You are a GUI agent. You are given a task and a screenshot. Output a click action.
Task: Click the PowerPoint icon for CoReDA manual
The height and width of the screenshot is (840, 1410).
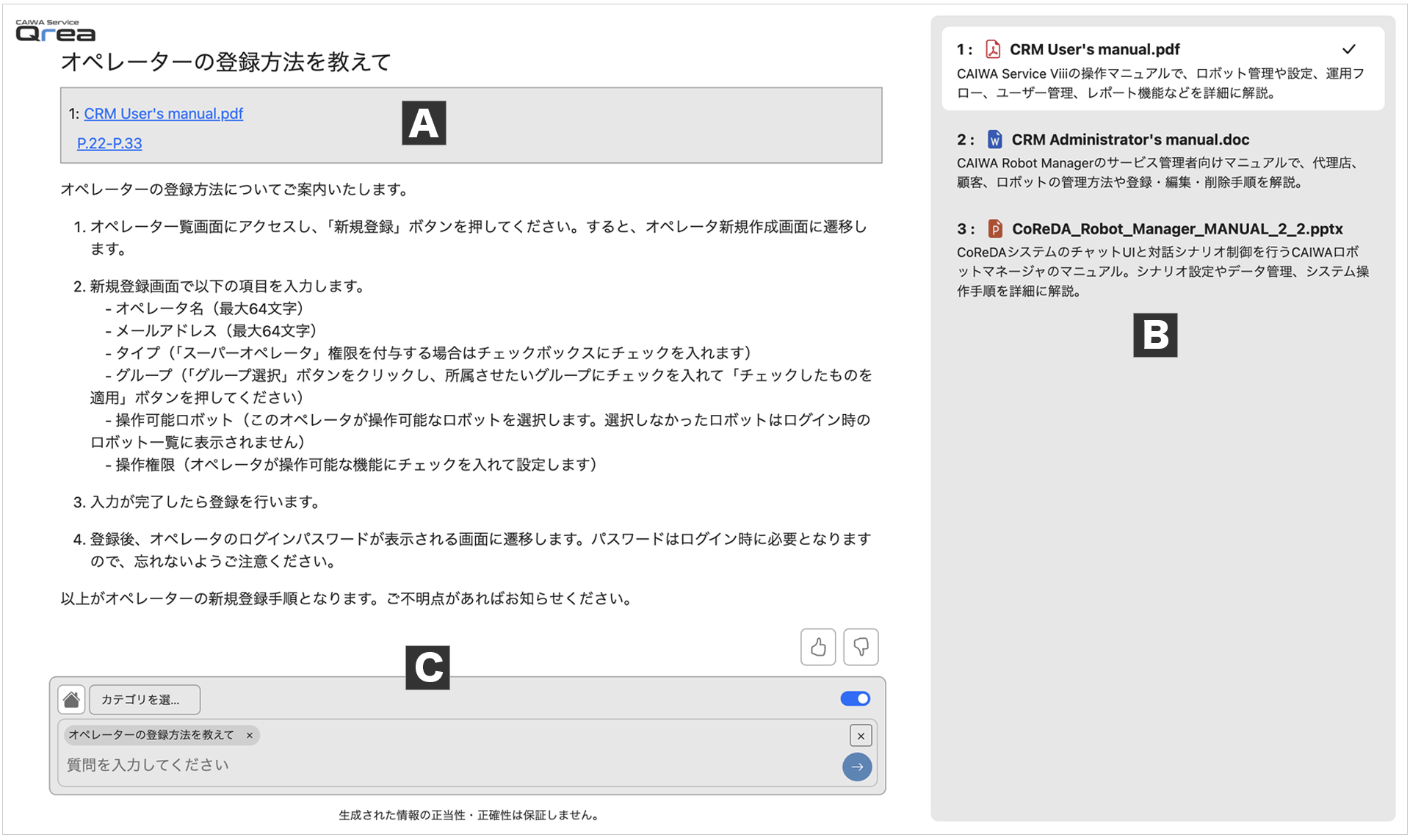[x=994, y=229]
